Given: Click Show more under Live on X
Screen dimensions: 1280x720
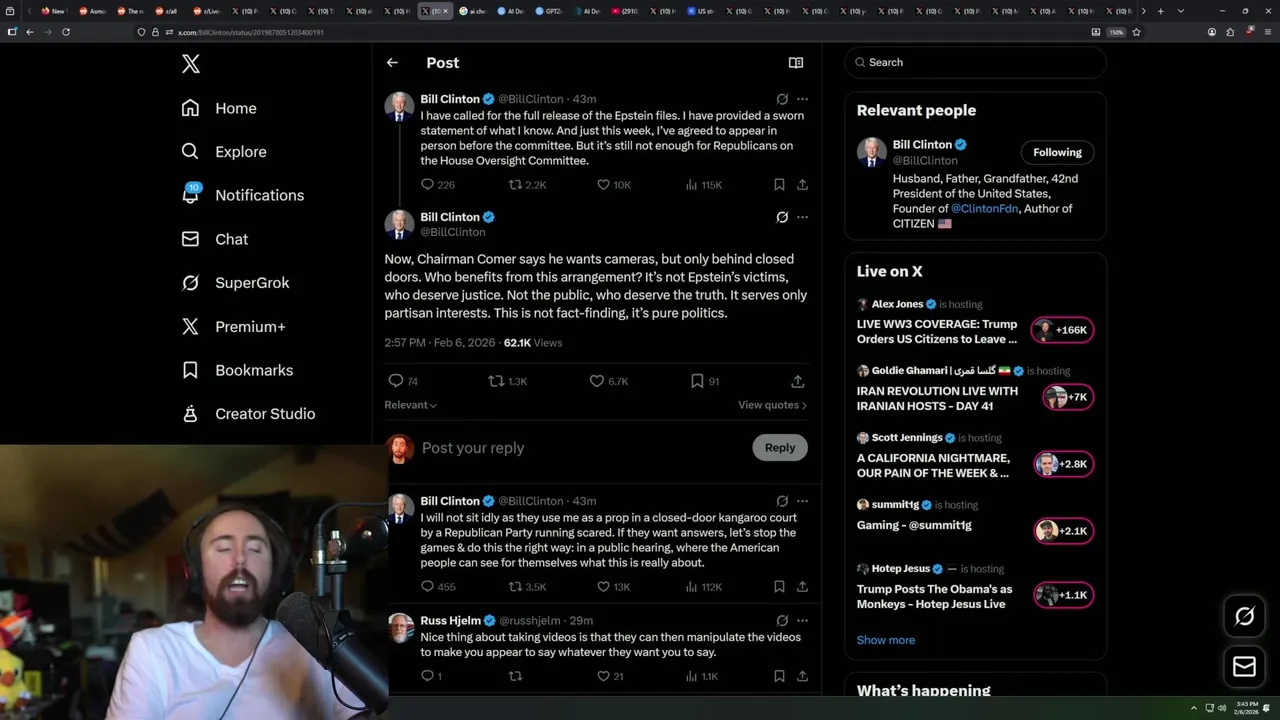Looking at the screenshot, I should coord(886,640).
